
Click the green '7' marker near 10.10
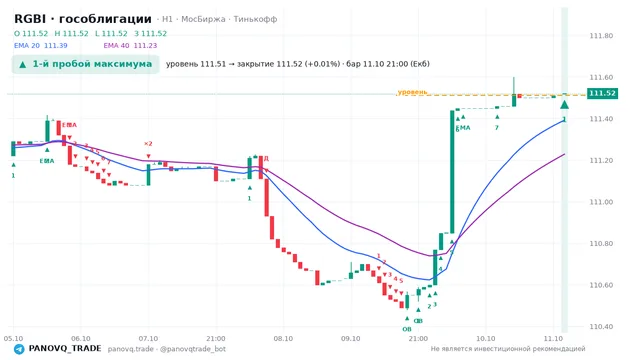pyautogui.click(x=497, y=128)
